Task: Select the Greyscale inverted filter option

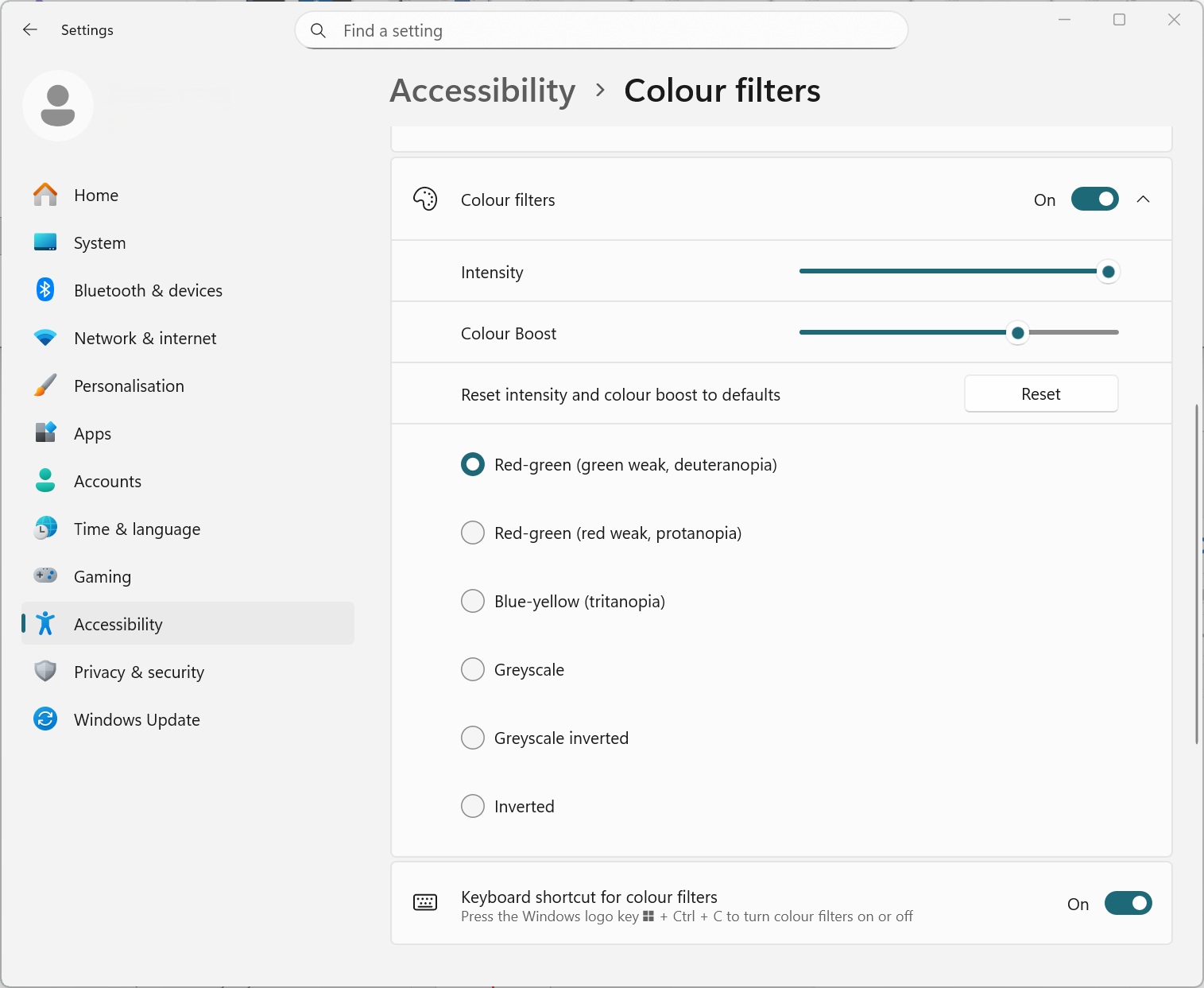Action: coord(473,738)
